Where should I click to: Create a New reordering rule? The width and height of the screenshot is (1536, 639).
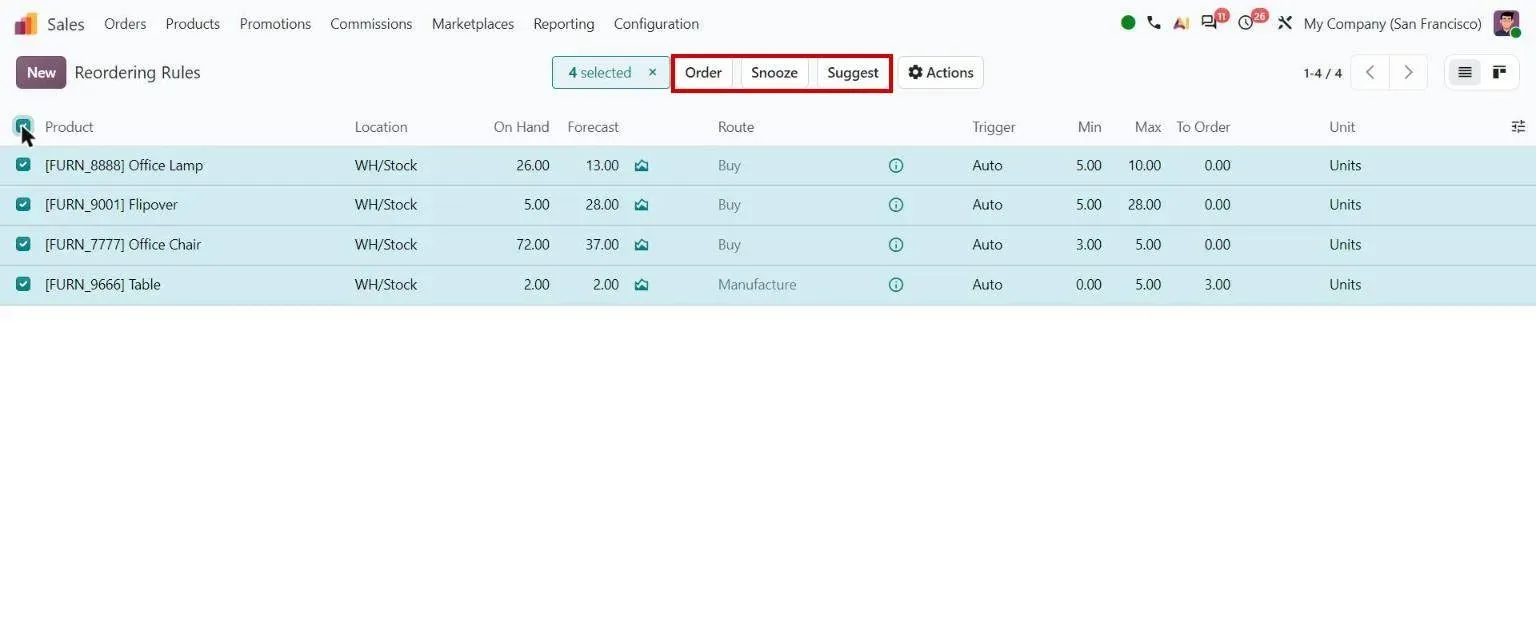click(x=41, y=73)
